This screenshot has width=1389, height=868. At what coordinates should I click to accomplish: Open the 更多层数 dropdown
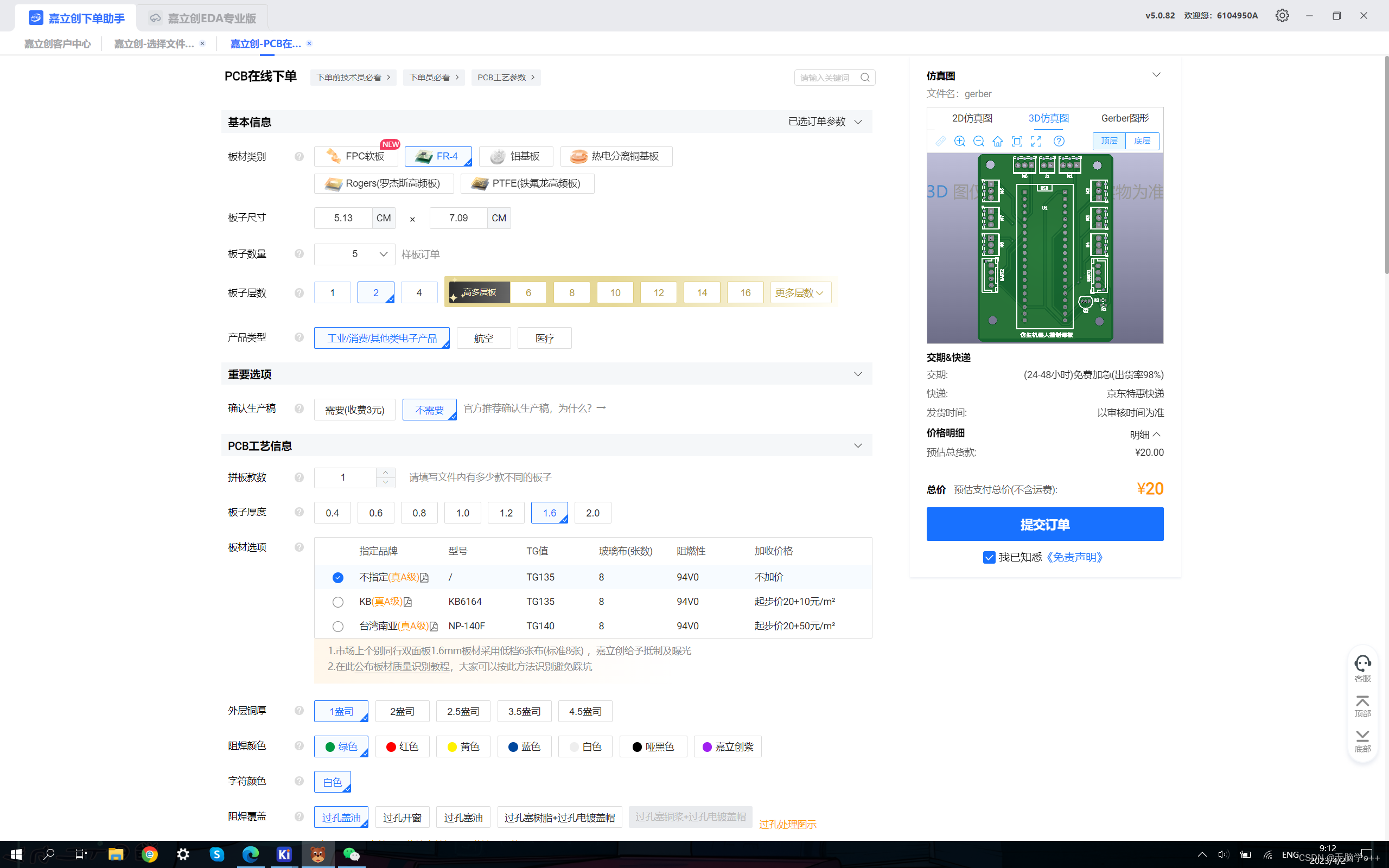(800, 293)
